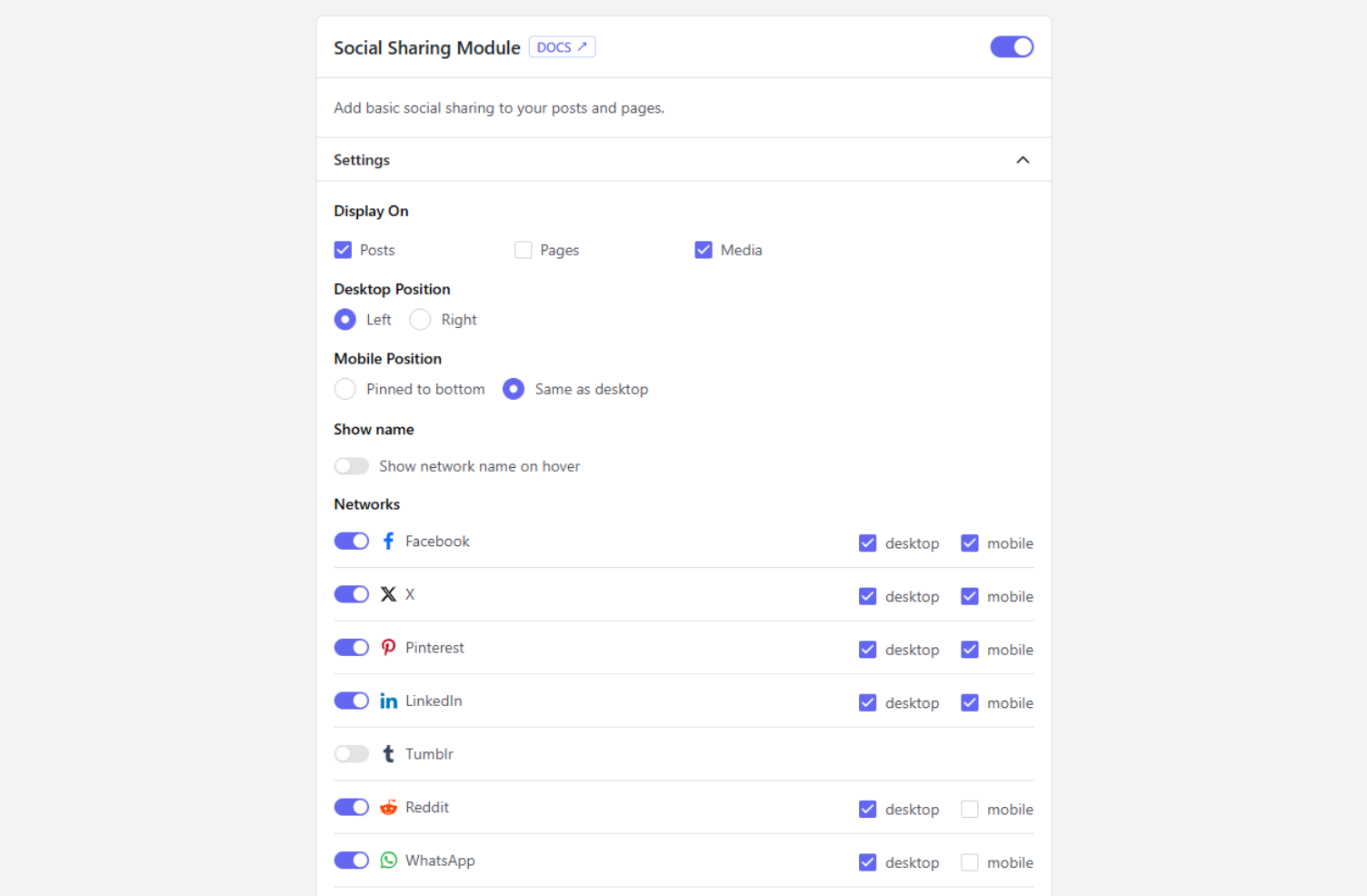Check the Pages display checkbox
The image size is (1367, 896).
523,250
